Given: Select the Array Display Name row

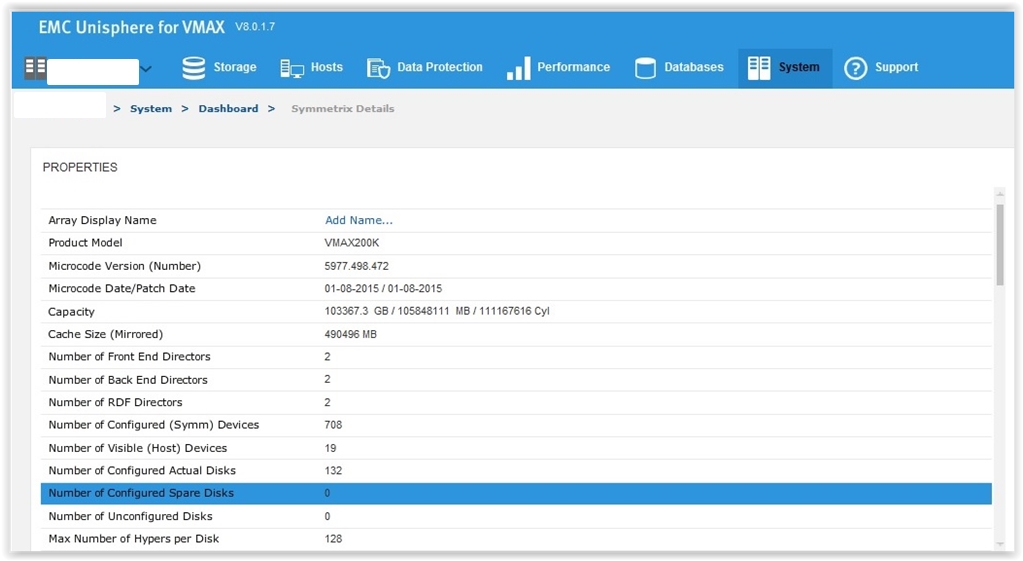Looking at the screenshot, I should click(516, 220).
